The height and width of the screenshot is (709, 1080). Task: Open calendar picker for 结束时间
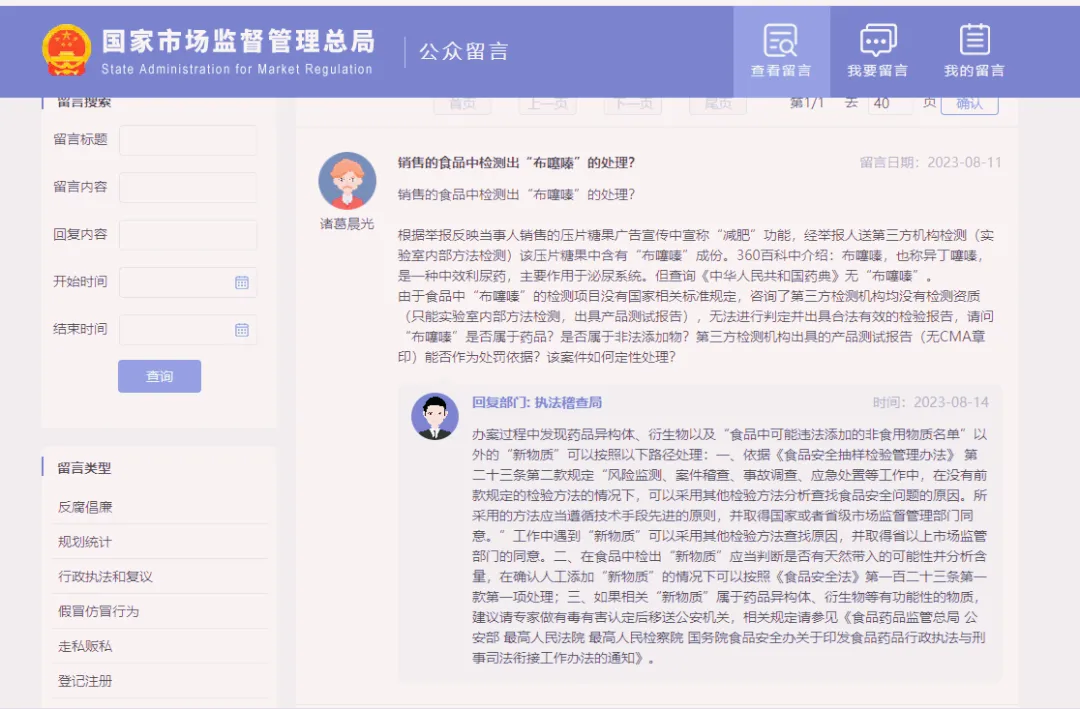click(242, 330)
